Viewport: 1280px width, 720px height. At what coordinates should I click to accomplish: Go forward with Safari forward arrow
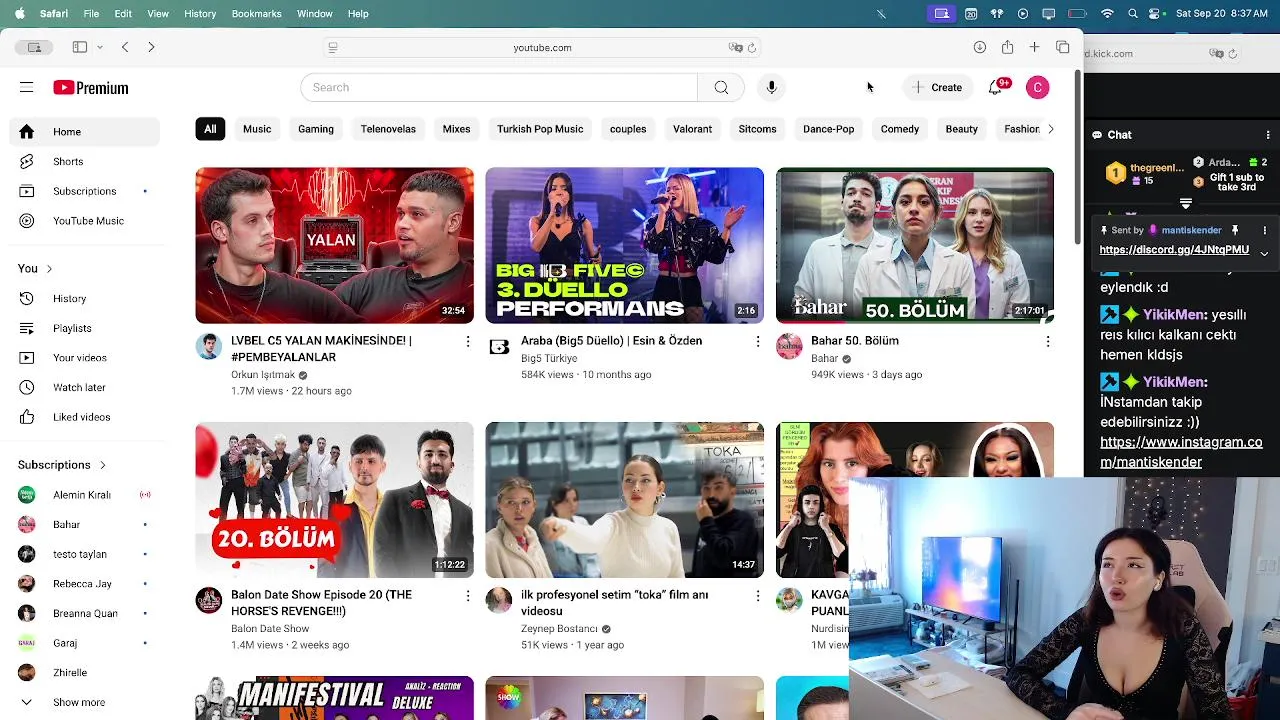click(151, 47)
